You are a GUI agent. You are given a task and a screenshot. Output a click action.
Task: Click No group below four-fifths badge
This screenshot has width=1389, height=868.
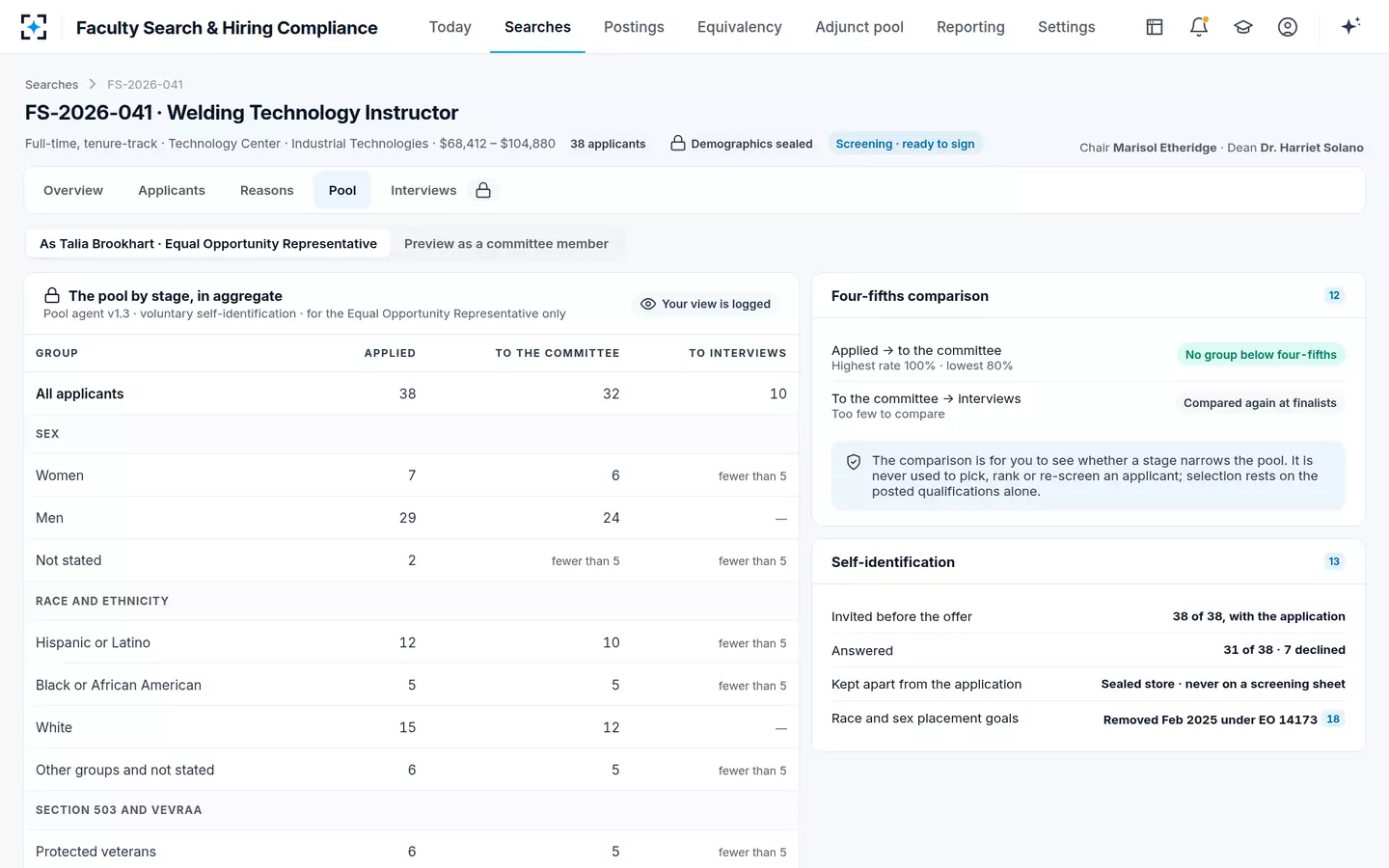point(1261,355)
